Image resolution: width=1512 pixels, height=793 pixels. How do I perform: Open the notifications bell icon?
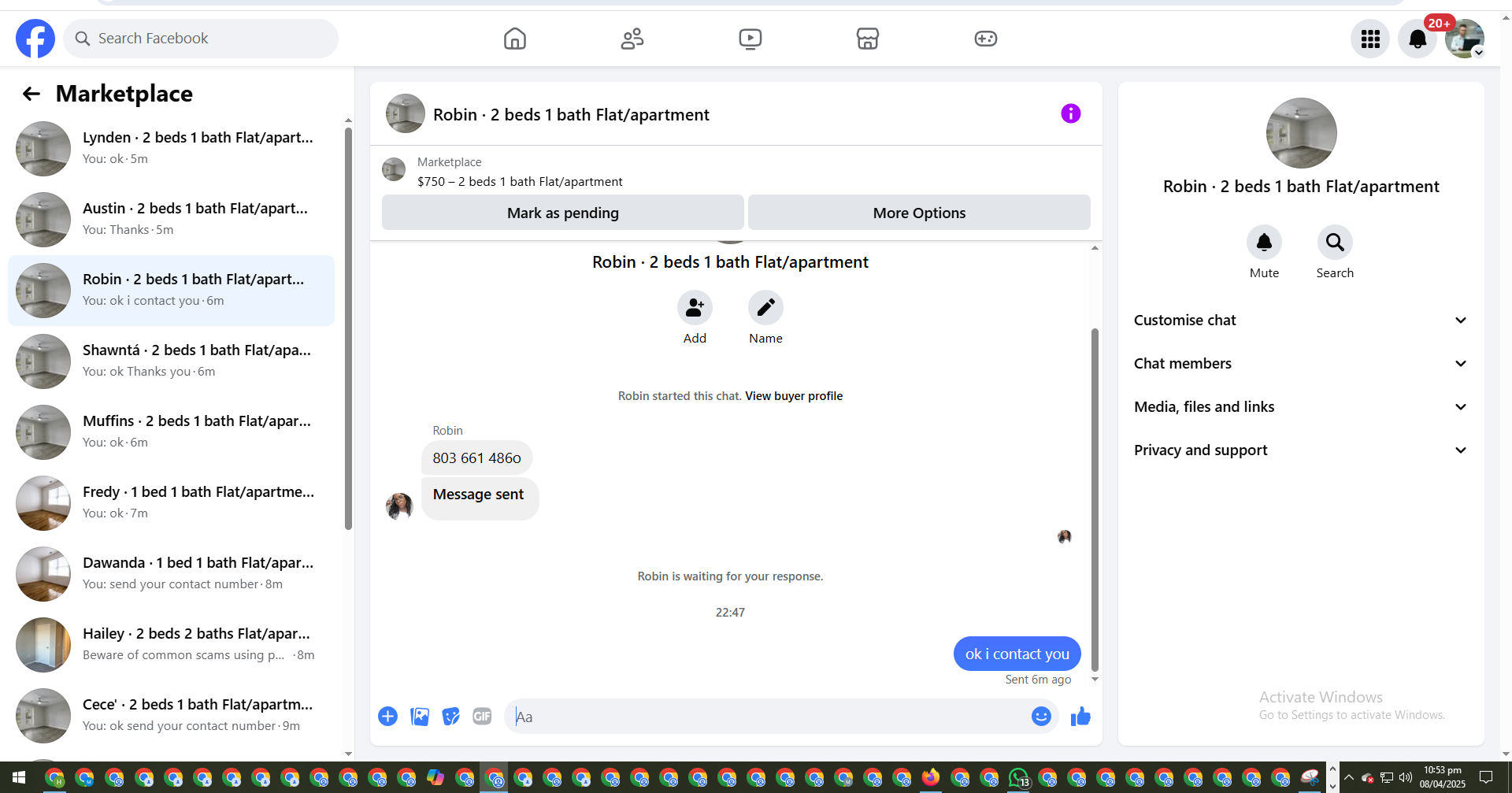coord(1417,39)
